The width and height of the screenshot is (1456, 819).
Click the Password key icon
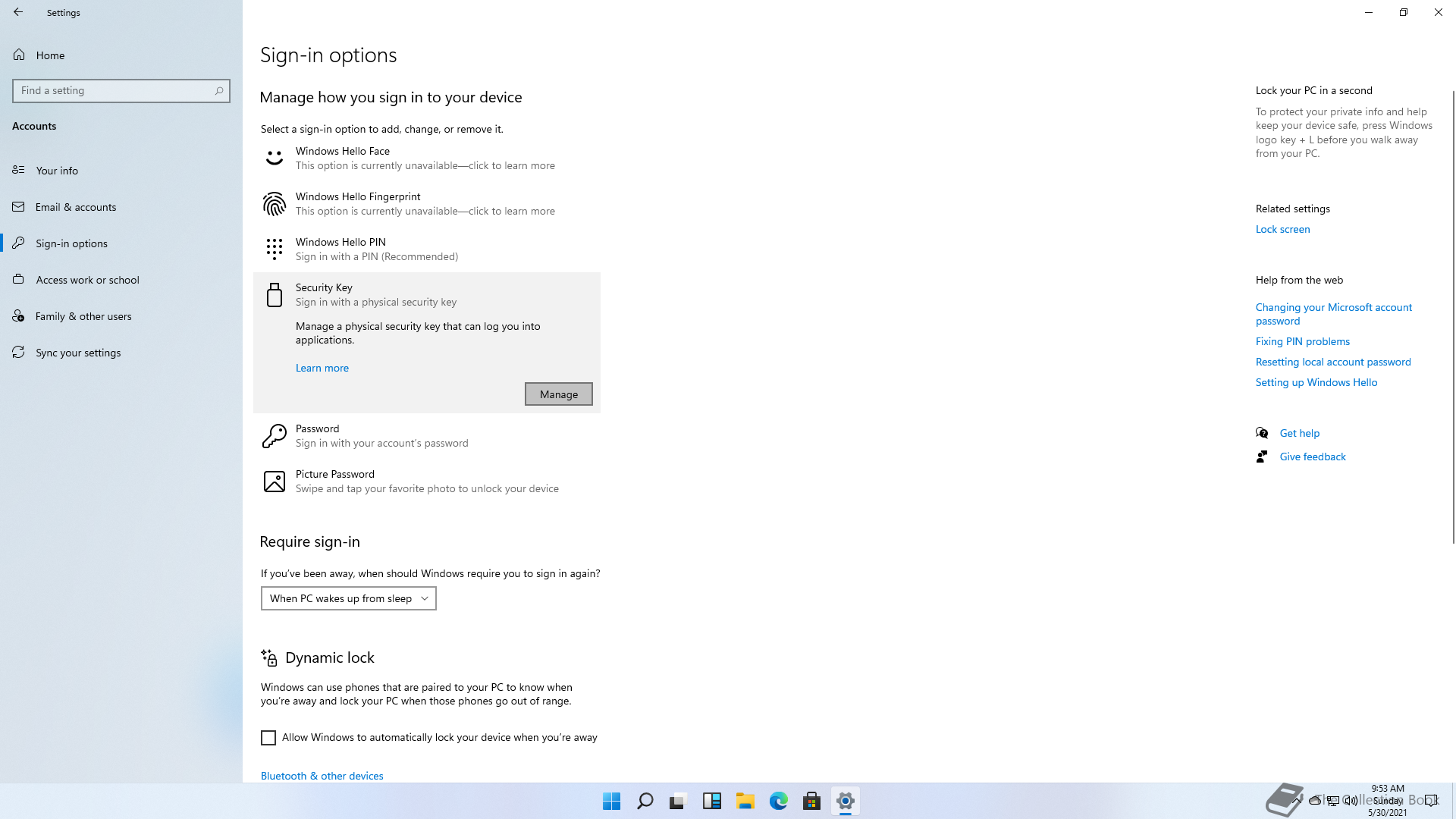click(274, 435)
